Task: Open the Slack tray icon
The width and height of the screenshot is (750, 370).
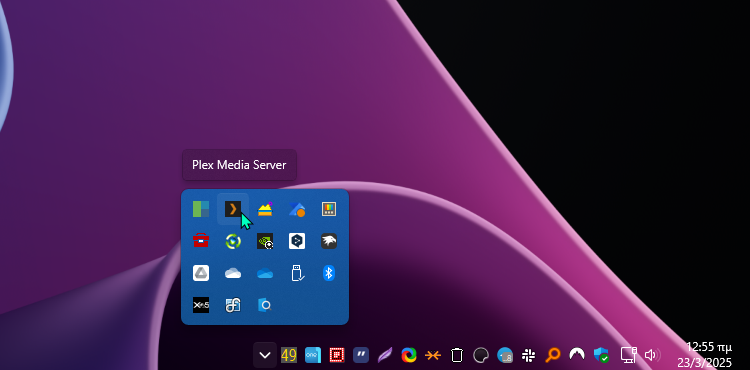Action: tap(529, 355)
